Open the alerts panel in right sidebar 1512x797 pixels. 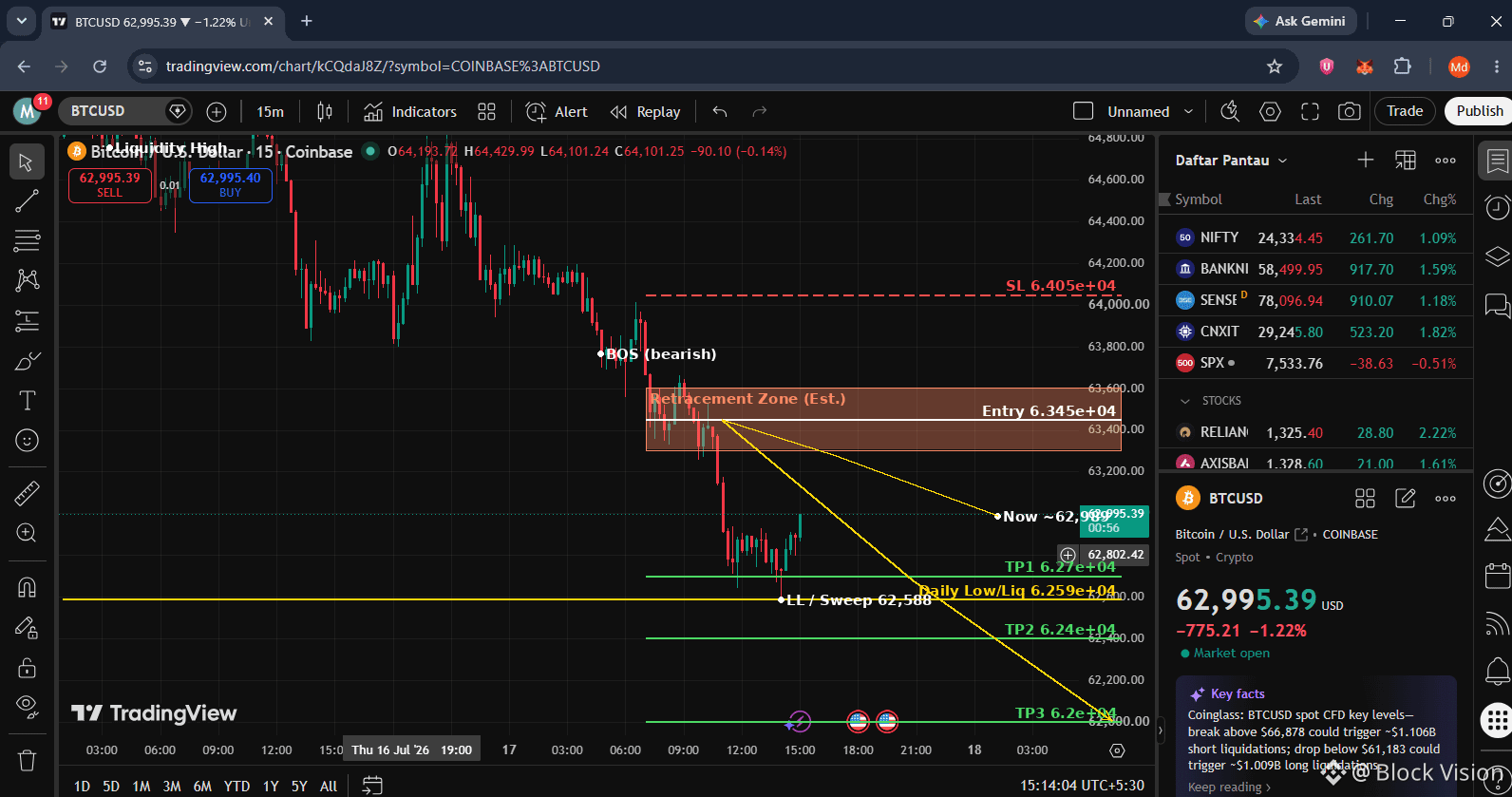(1497, 208)
